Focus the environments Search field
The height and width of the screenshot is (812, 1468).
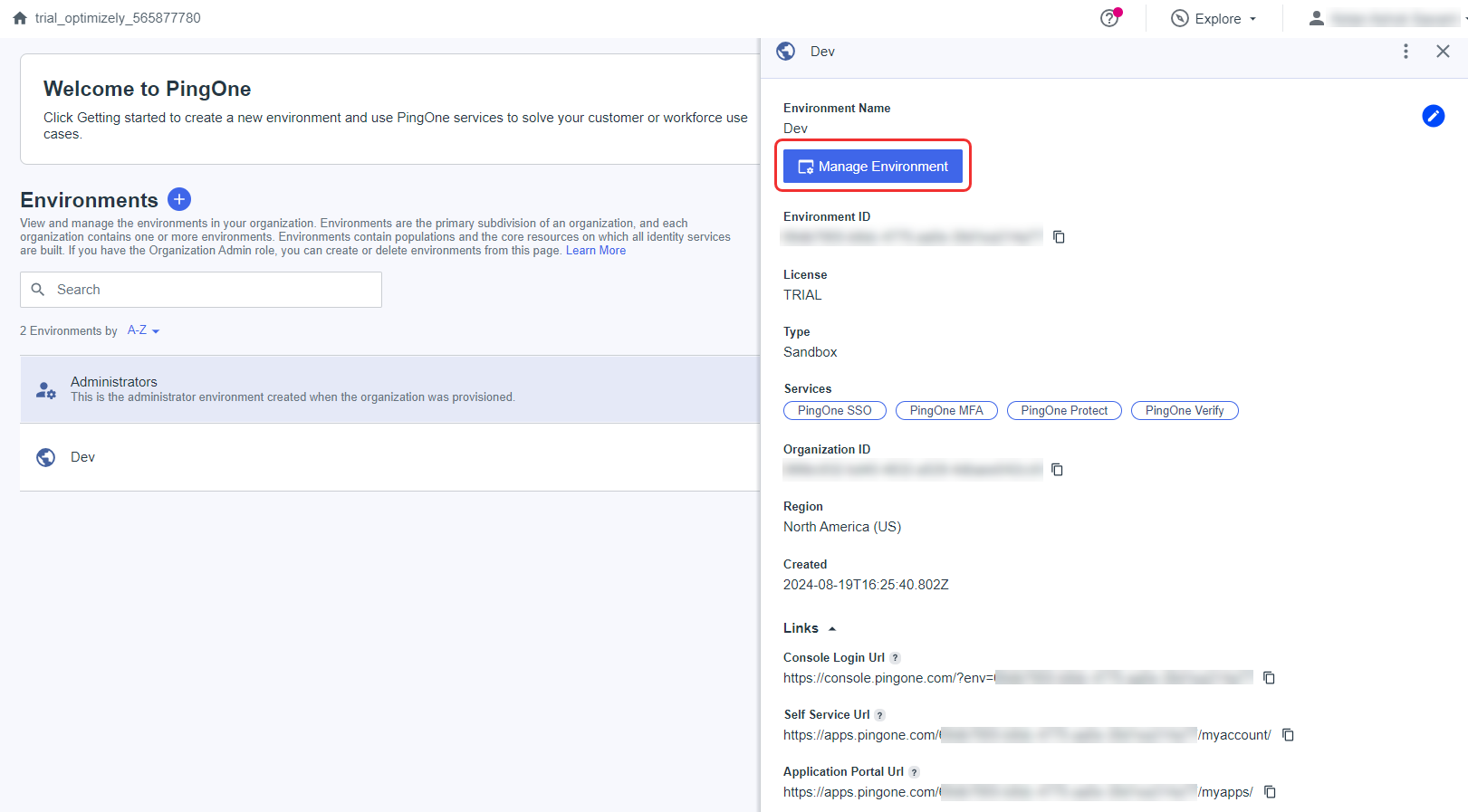coord(201,290)
